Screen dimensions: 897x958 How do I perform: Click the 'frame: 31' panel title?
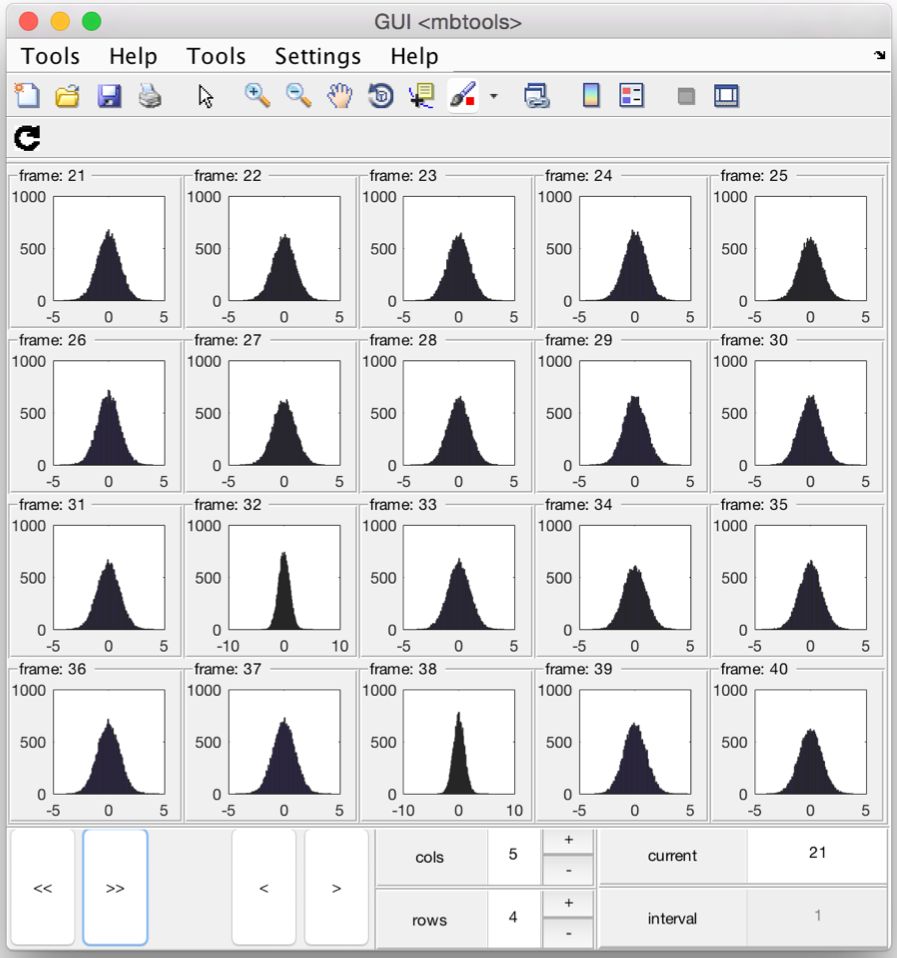(x=52, y=505)
